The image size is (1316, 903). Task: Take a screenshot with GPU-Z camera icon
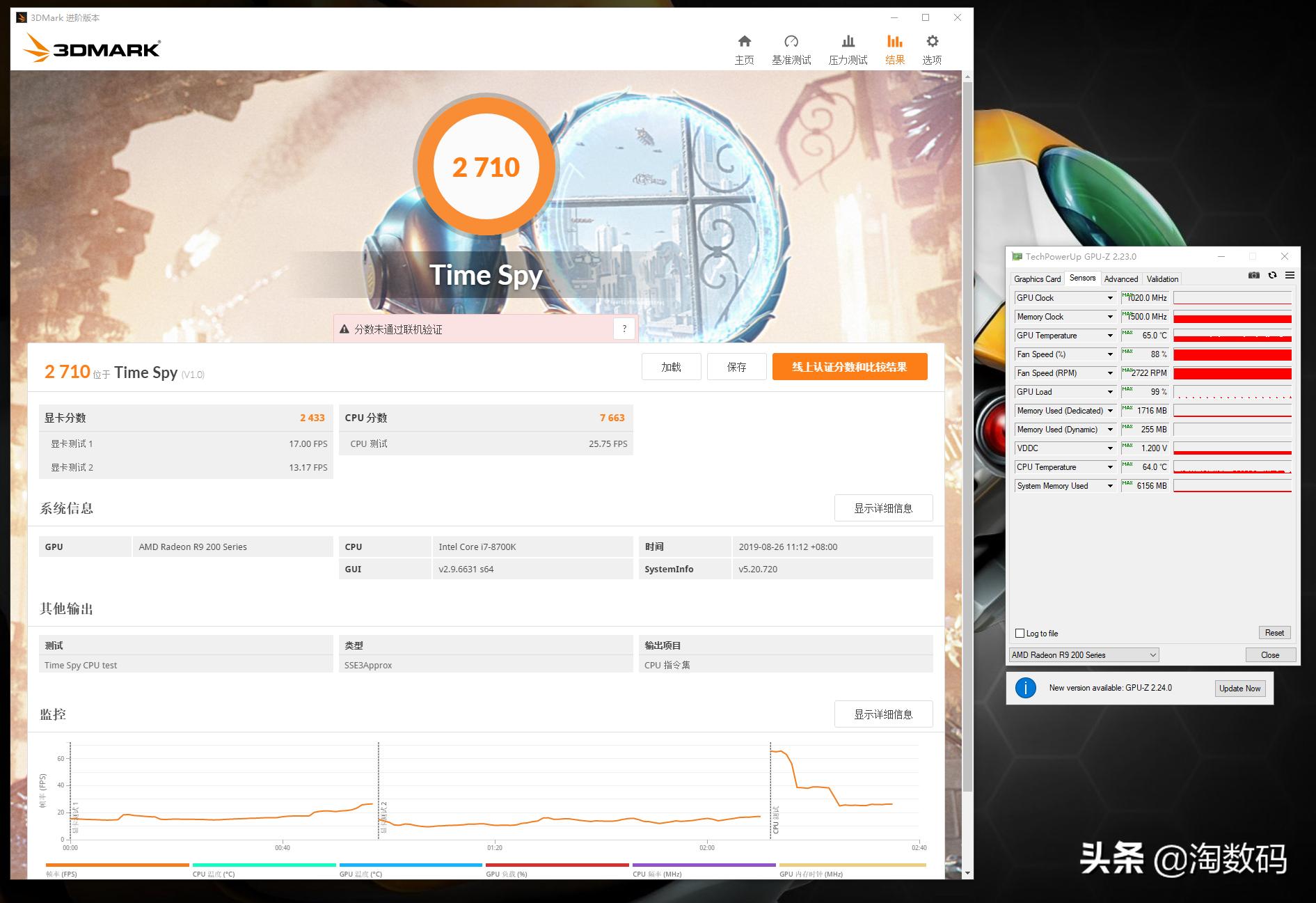pos(1253,275)
